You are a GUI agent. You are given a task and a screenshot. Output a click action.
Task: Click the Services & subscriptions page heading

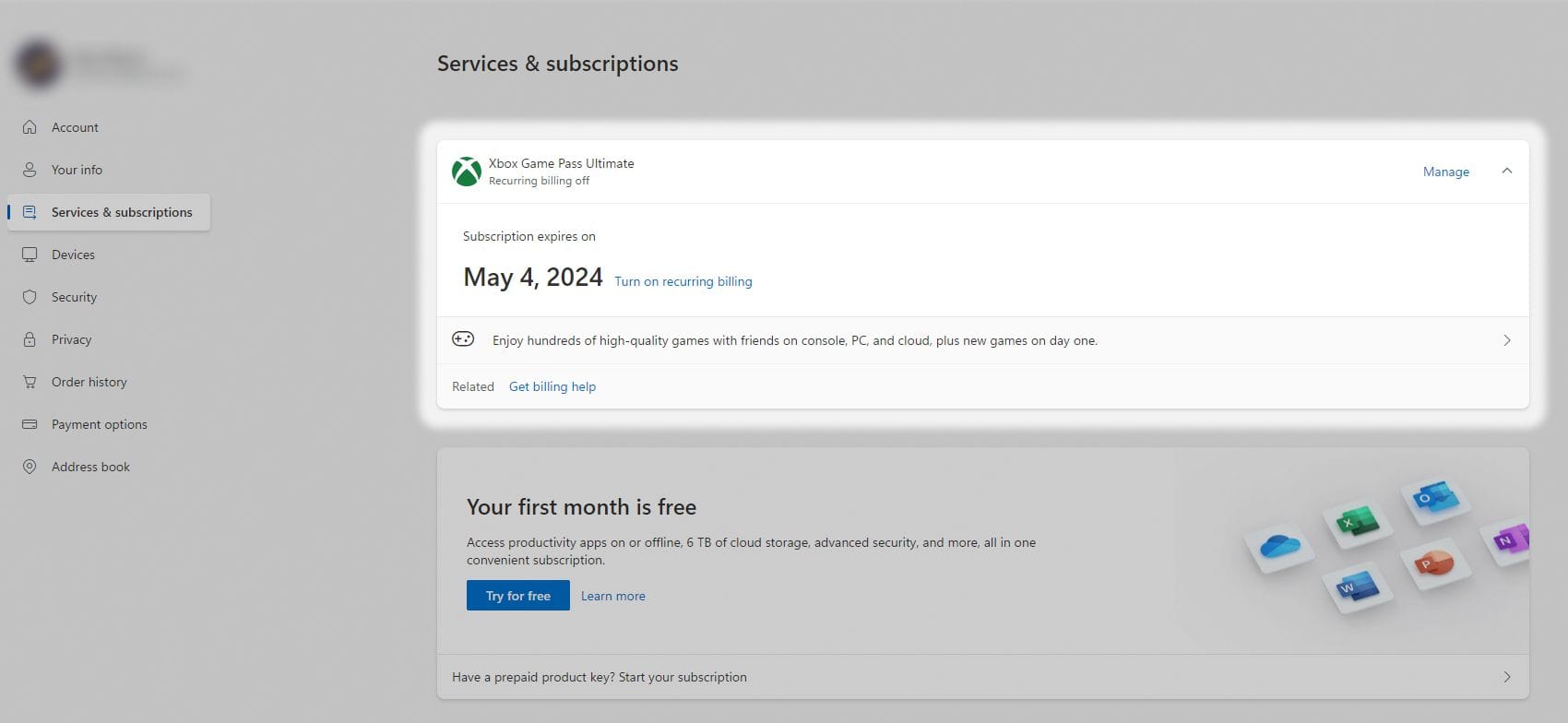558,64
